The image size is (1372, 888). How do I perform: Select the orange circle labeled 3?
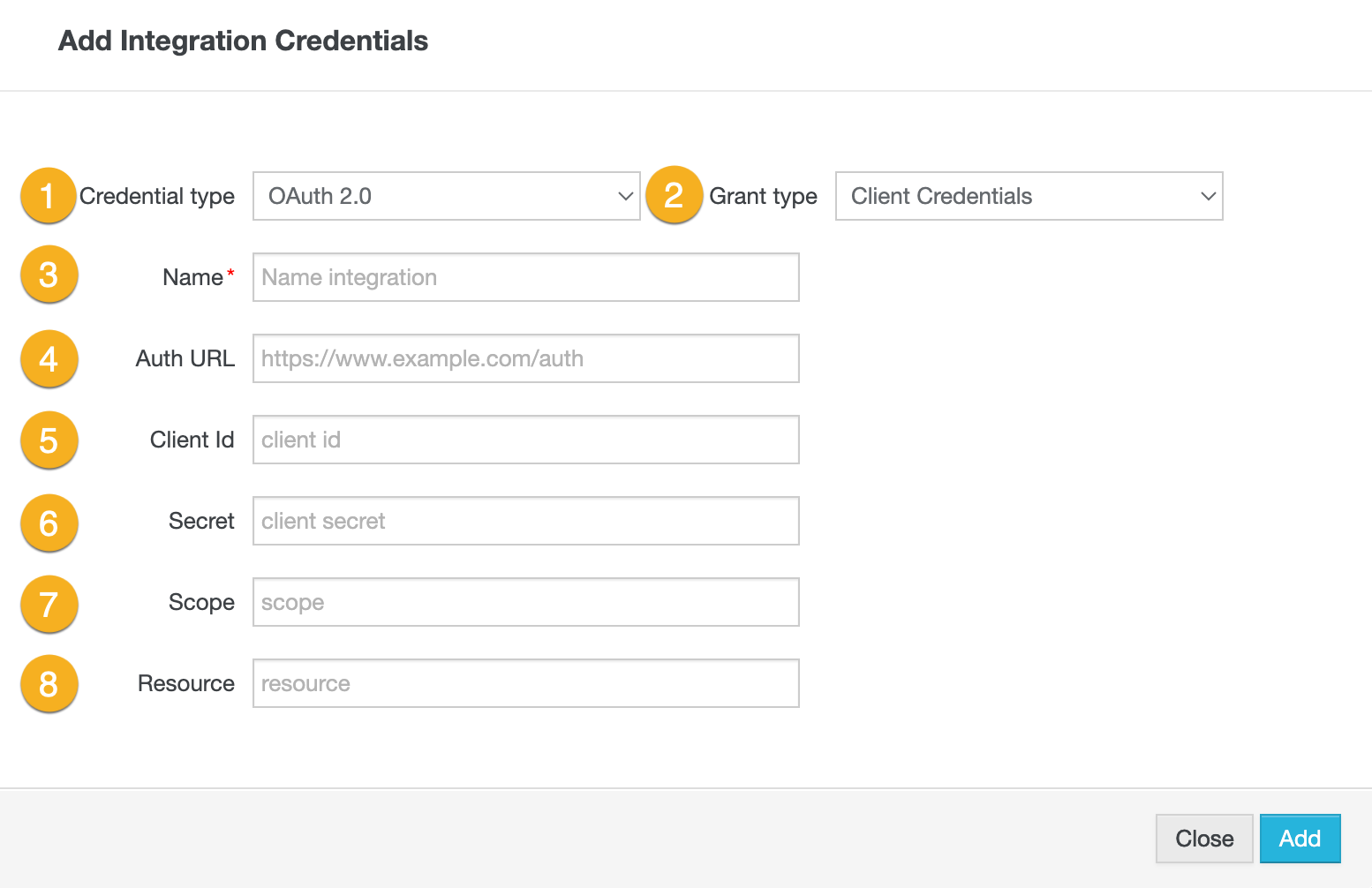point(49,275)
